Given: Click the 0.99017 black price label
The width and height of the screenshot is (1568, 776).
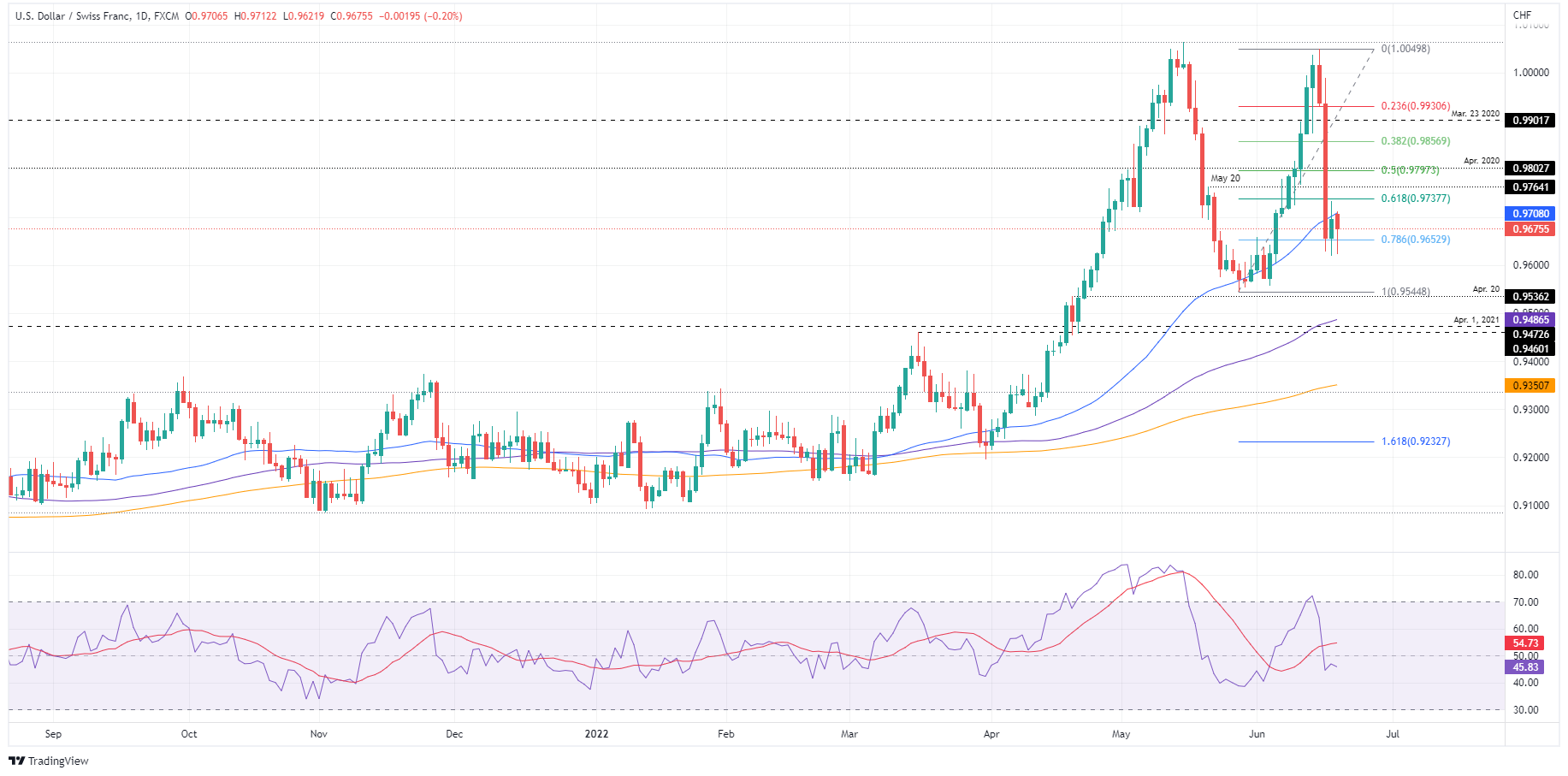Looking at the screenshot, I should click(x=1530, y=121).
